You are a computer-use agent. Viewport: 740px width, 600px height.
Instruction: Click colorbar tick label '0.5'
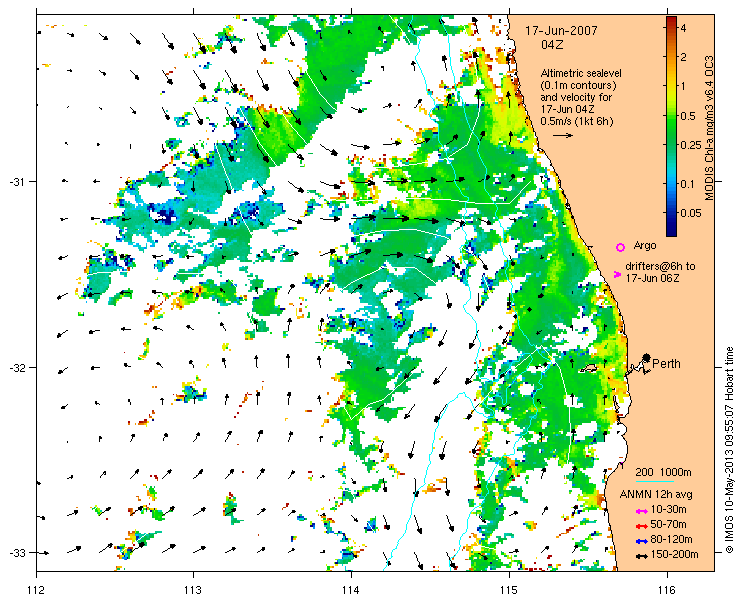tap(687, 116)
